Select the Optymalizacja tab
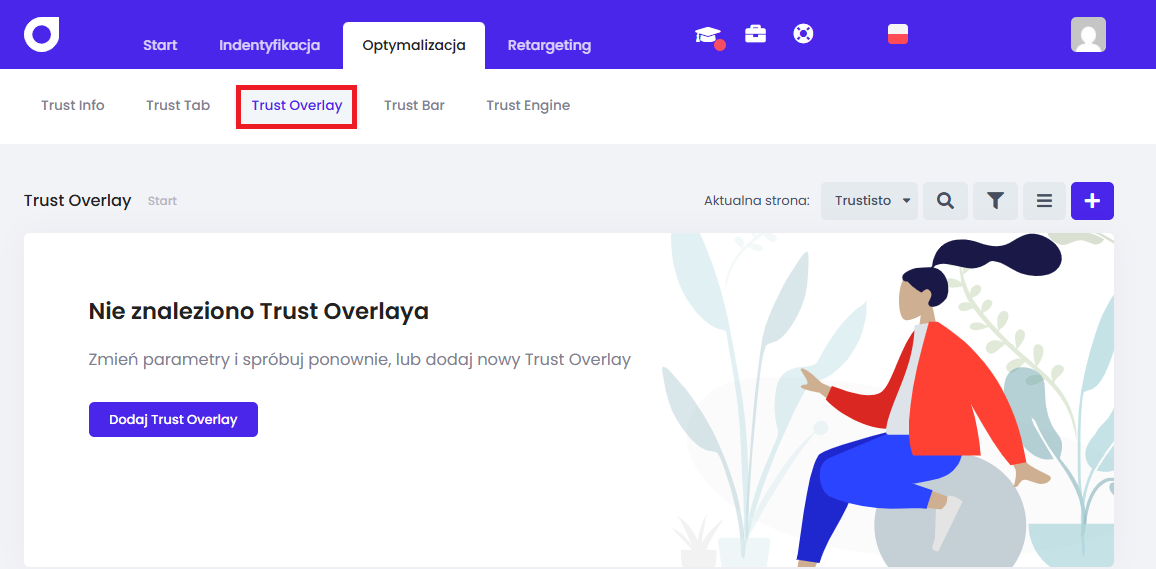The image size is (1156, 569). tap(414, 46)
